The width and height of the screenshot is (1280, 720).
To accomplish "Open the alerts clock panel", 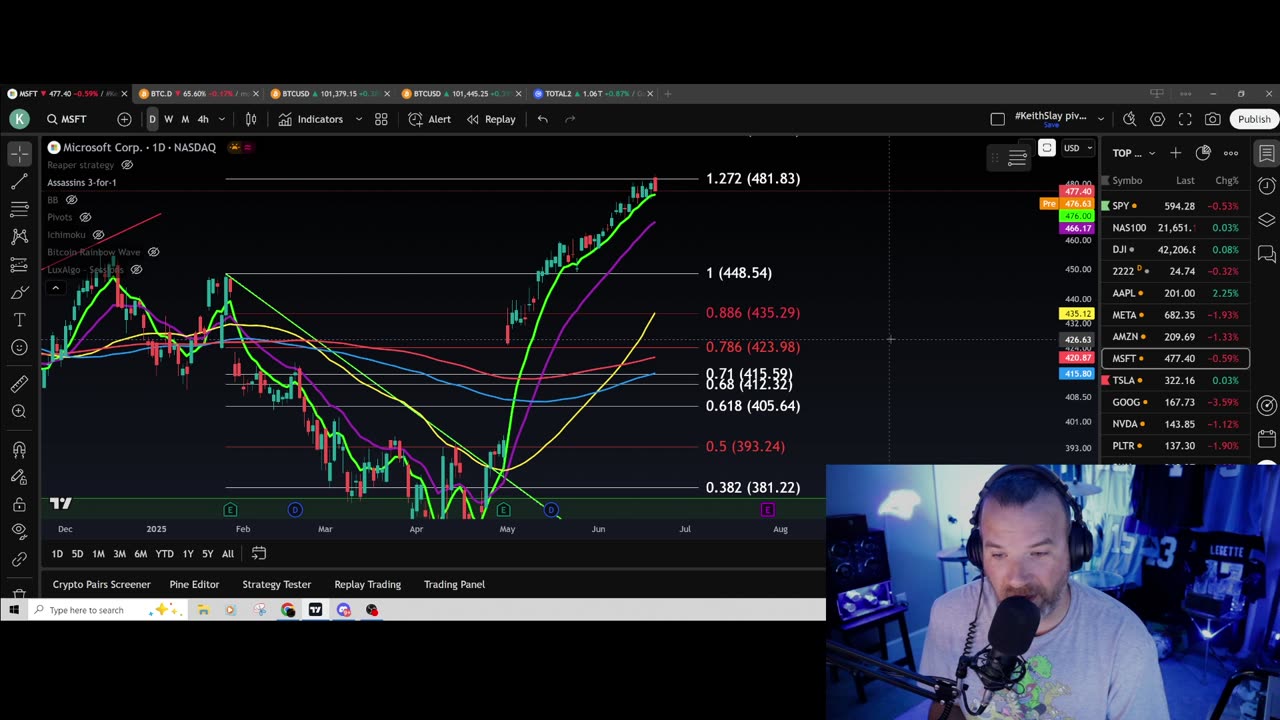I will click(1267, 186).
